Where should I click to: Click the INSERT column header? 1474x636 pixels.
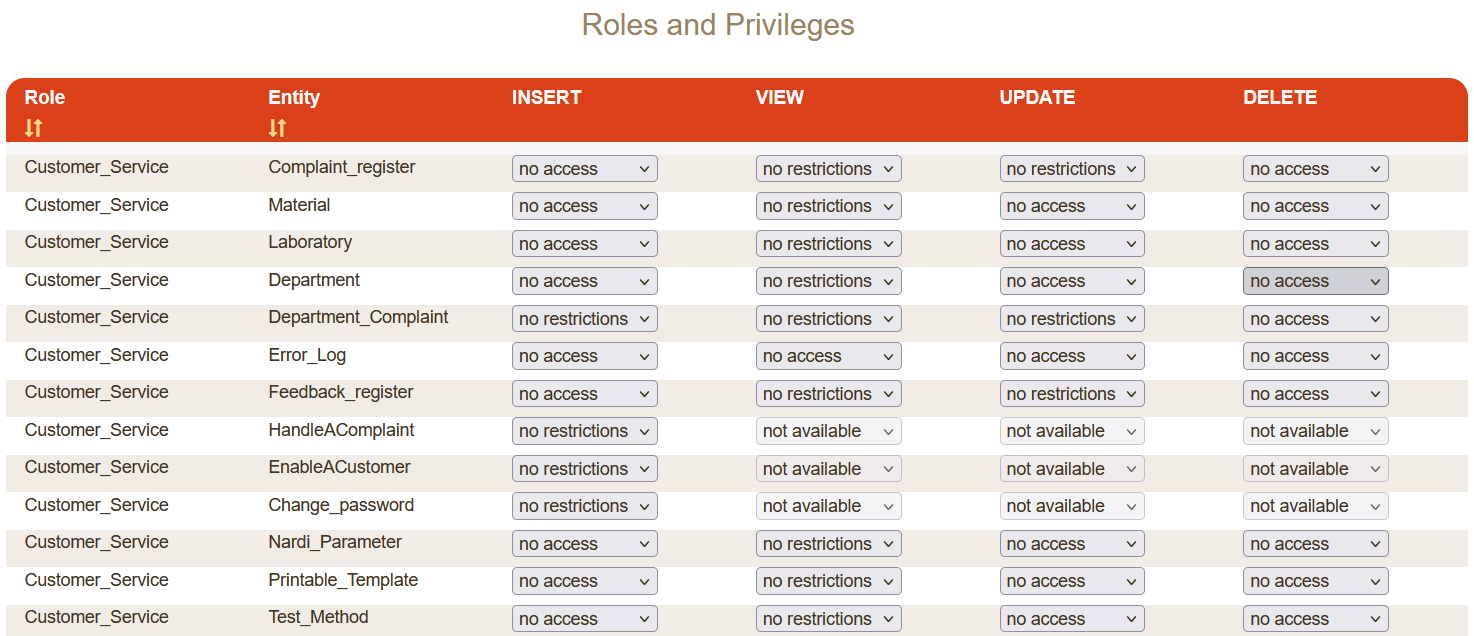(546, 97)
